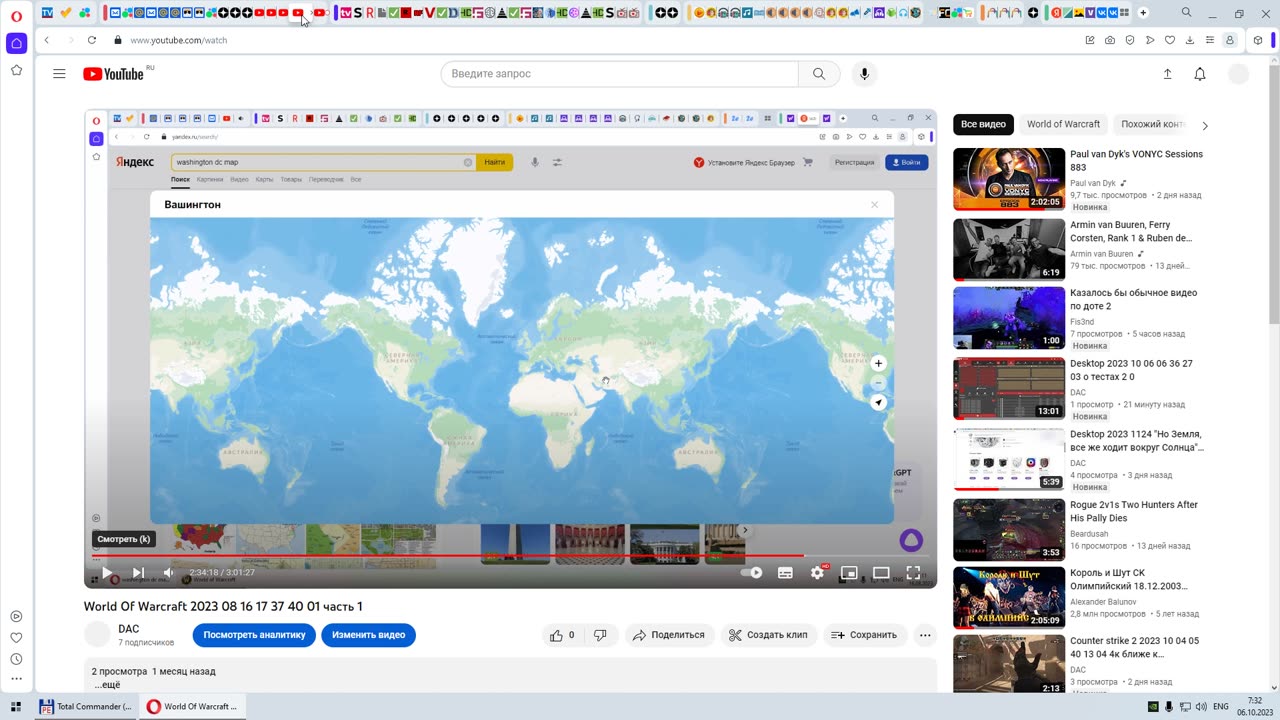Open the YouTube notifications bell

[1200, 74]
